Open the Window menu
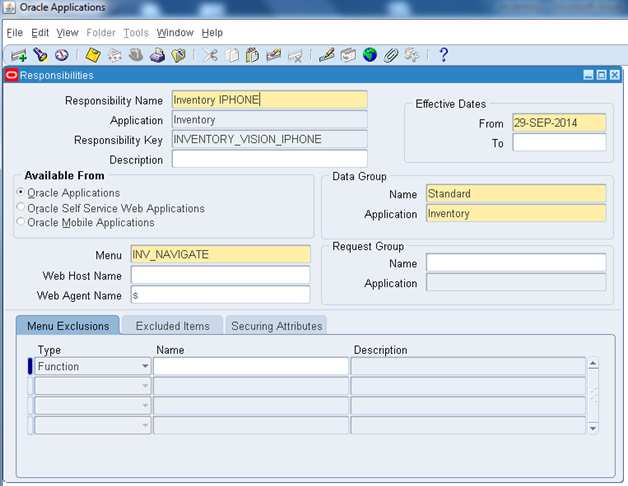Viewport: 628px width, 486px height. (175, 33)
